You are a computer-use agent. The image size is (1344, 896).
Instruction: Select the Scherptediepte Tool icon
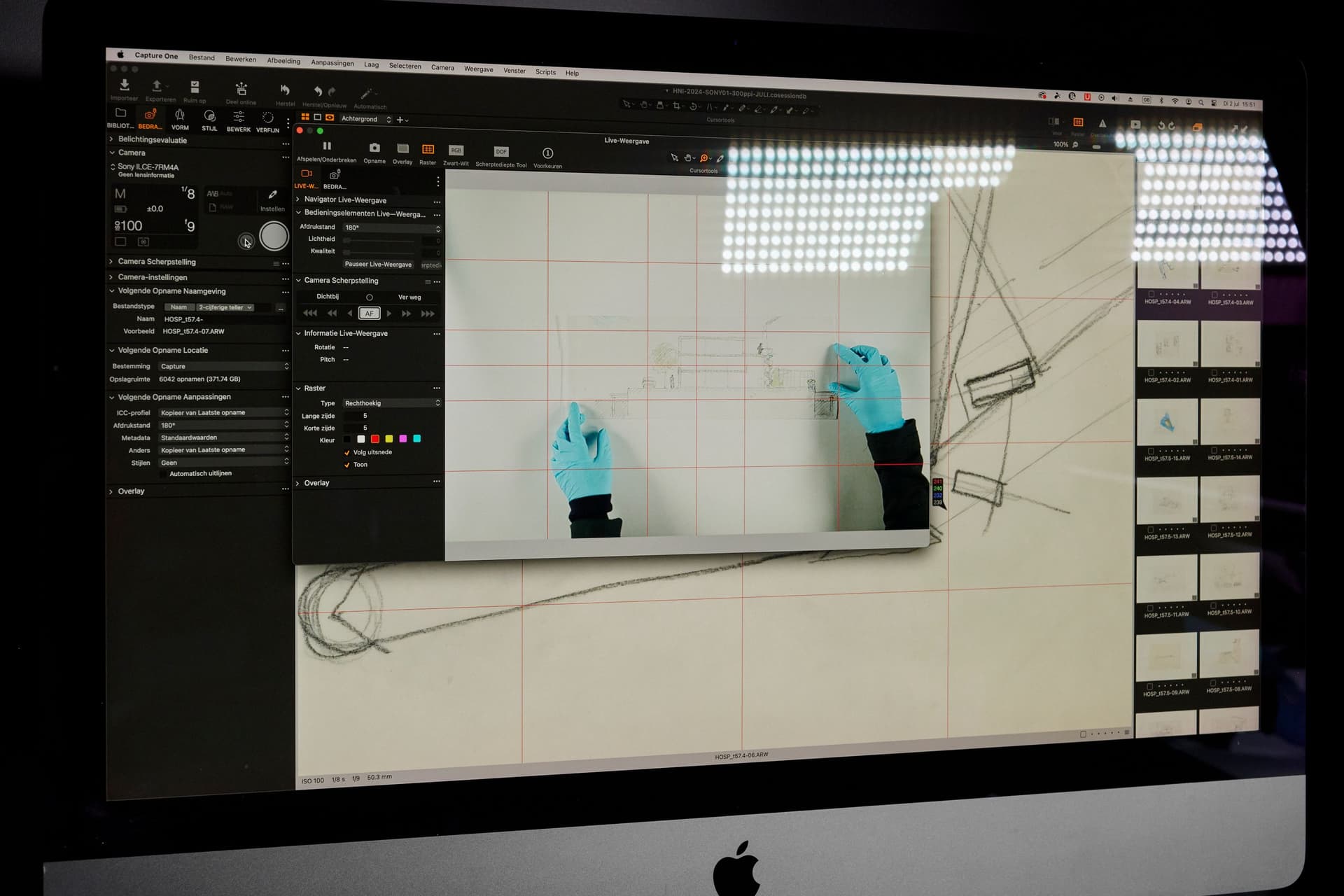(x=501, y=152)
